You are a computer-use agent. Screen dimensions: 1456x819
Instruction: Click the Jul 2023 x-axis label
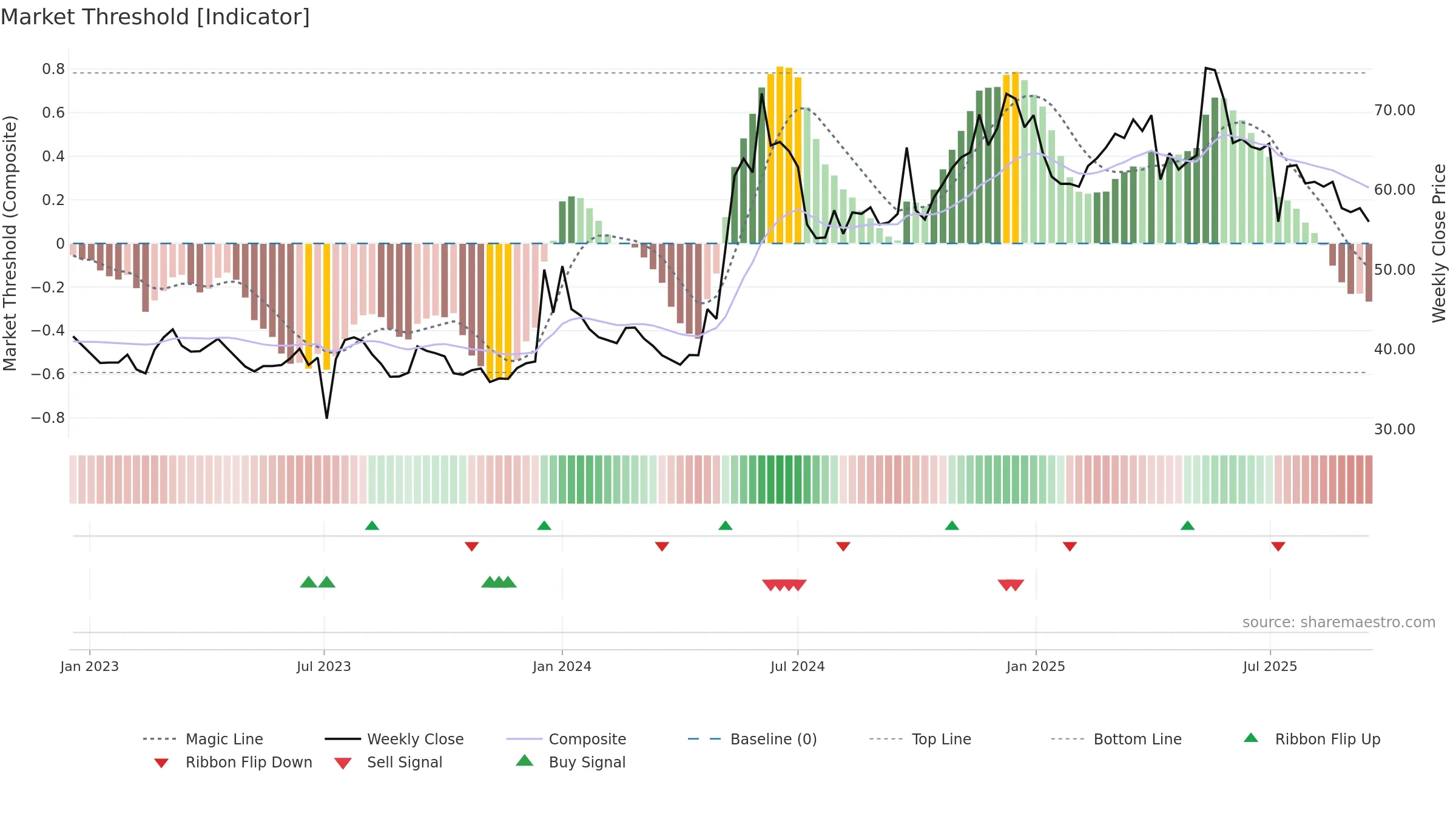click(323, 666)
